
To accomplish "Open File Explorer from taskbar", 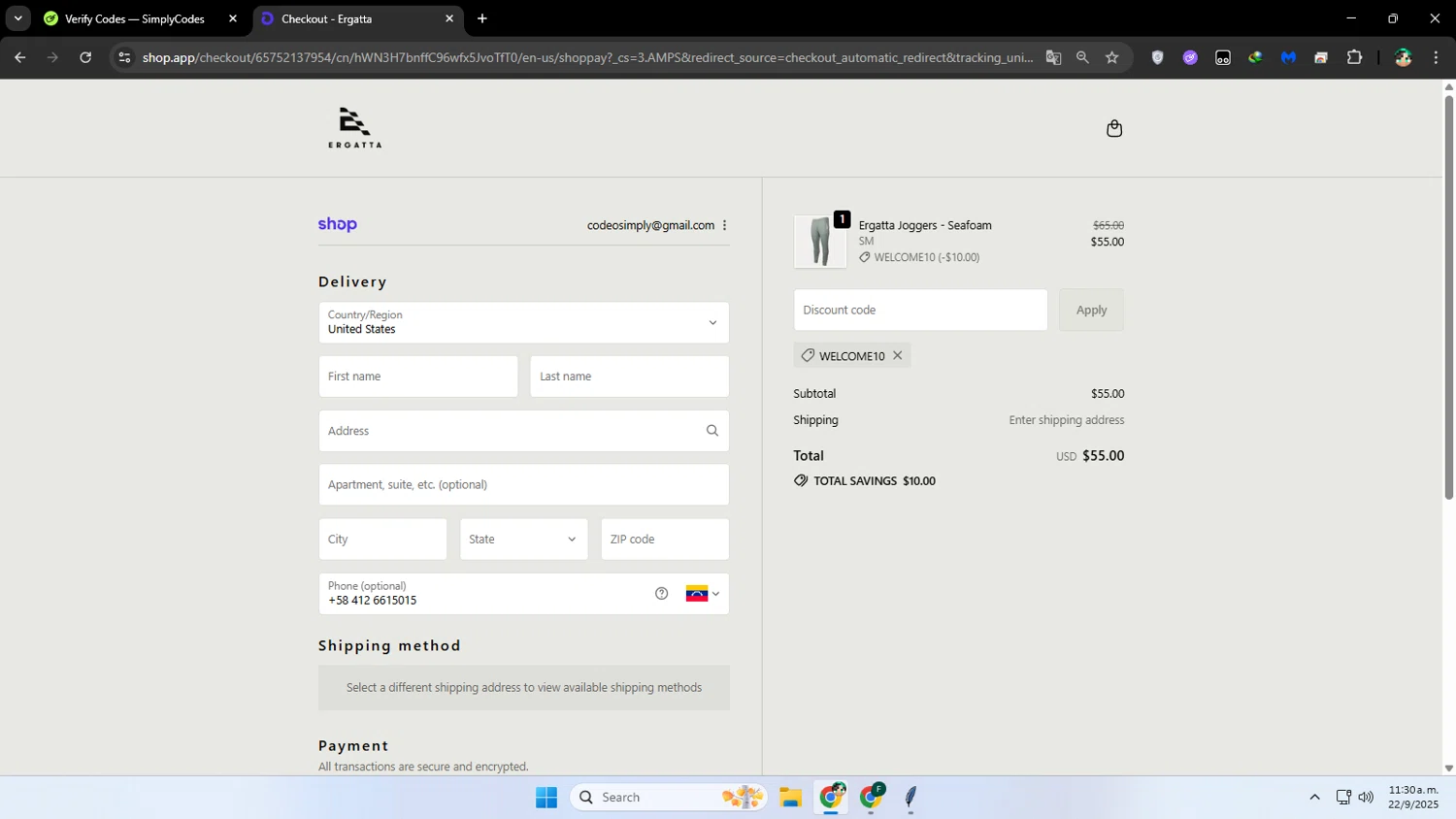I will point(790,797).
